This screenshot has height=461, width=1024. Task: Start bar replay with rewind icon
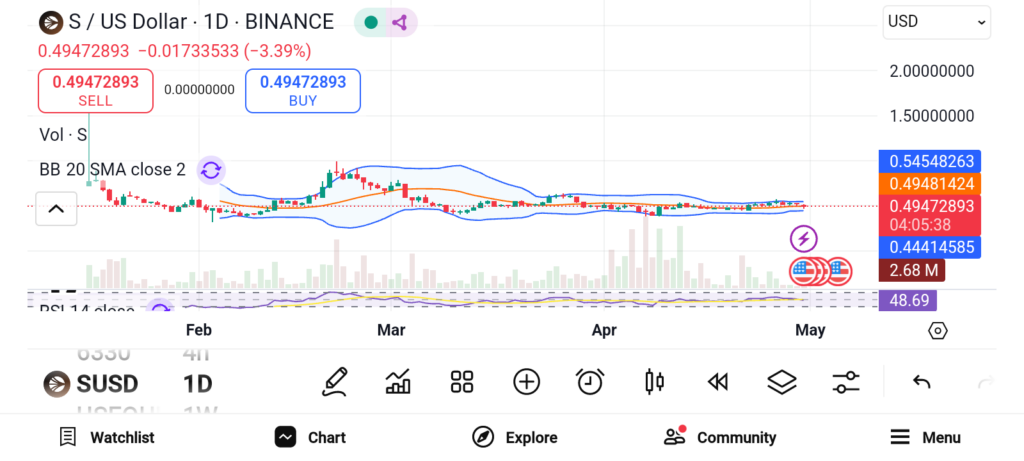tap(717, 381)
